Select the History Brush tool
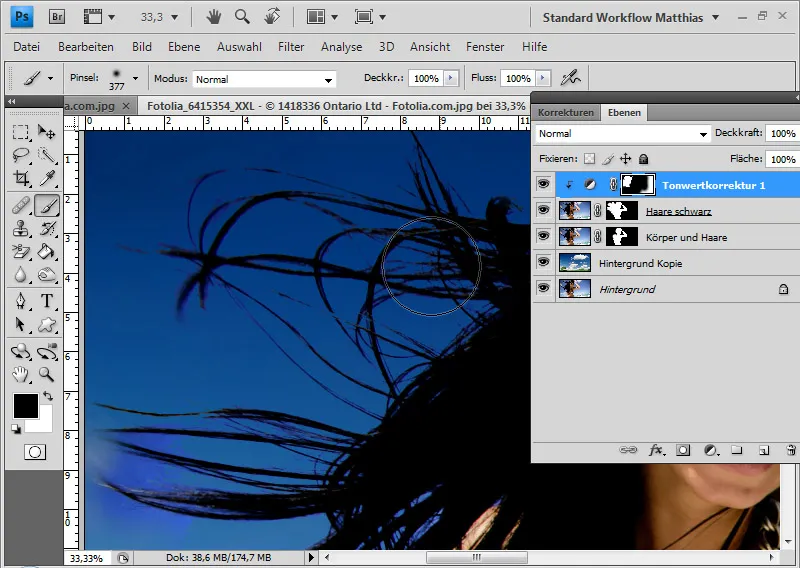Screen dimensions: 800x568 (47, 228)
